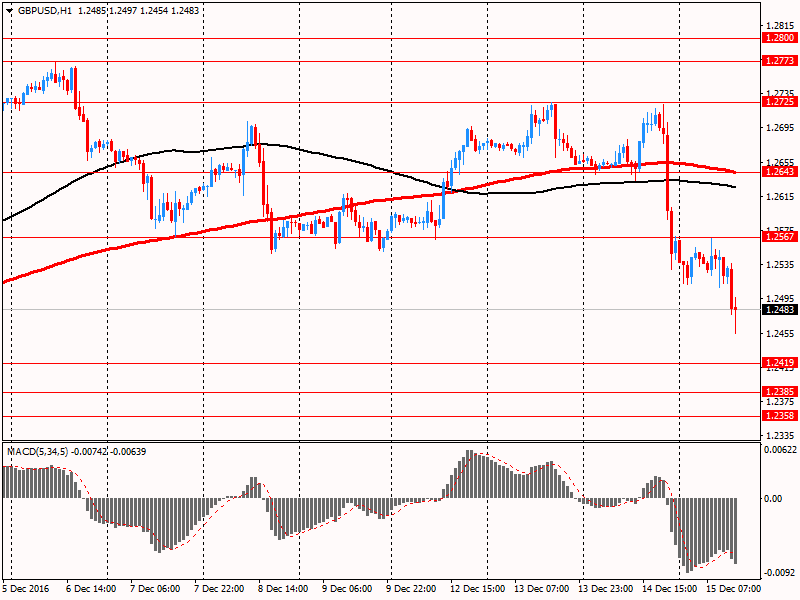800x600 pixels.
Task: Click the 1.2567 red price level label
Action: (779, 237)
